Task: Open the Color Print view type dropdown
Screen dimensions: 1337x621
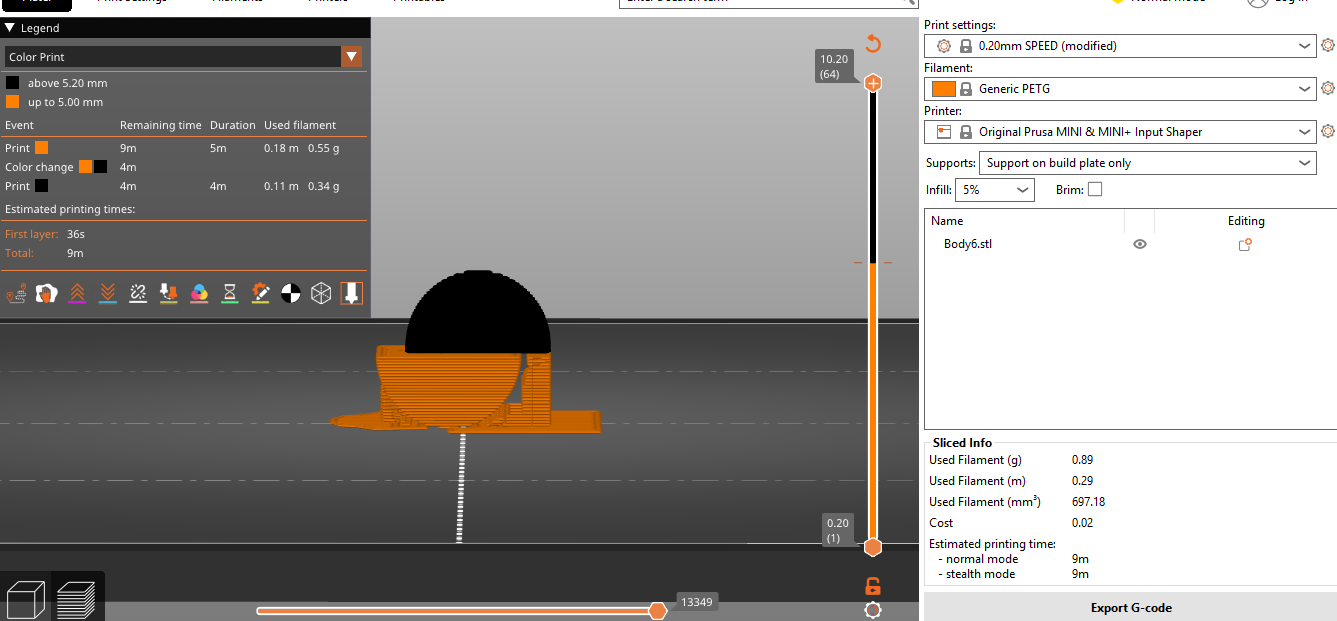Action: pyautogui.click(x=183, y=57)
